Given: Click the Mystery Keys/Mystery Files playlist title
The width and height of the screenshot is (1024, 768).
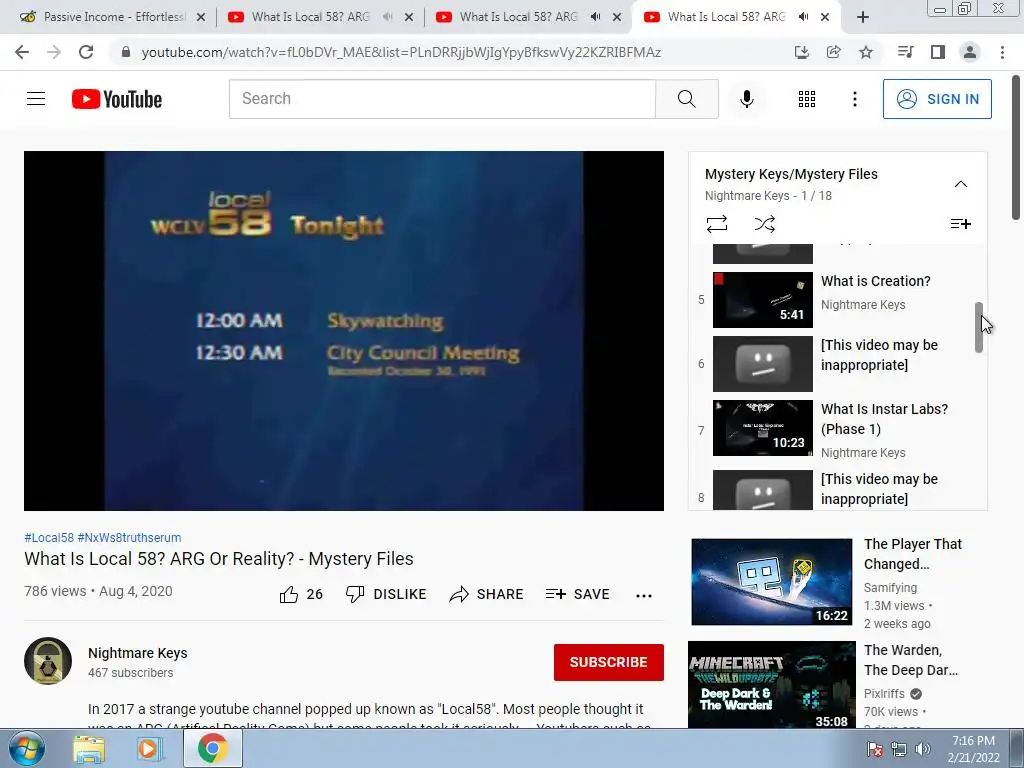Looking at the screenshot, I should pyautogui.click(x=791, y=174).
